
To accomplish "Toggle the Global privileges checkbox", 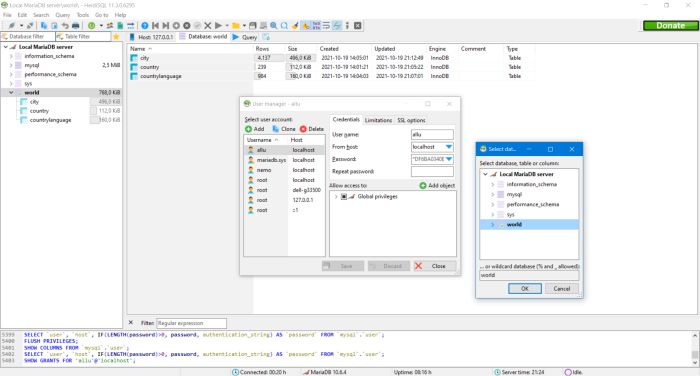I will tap(344, 196).
